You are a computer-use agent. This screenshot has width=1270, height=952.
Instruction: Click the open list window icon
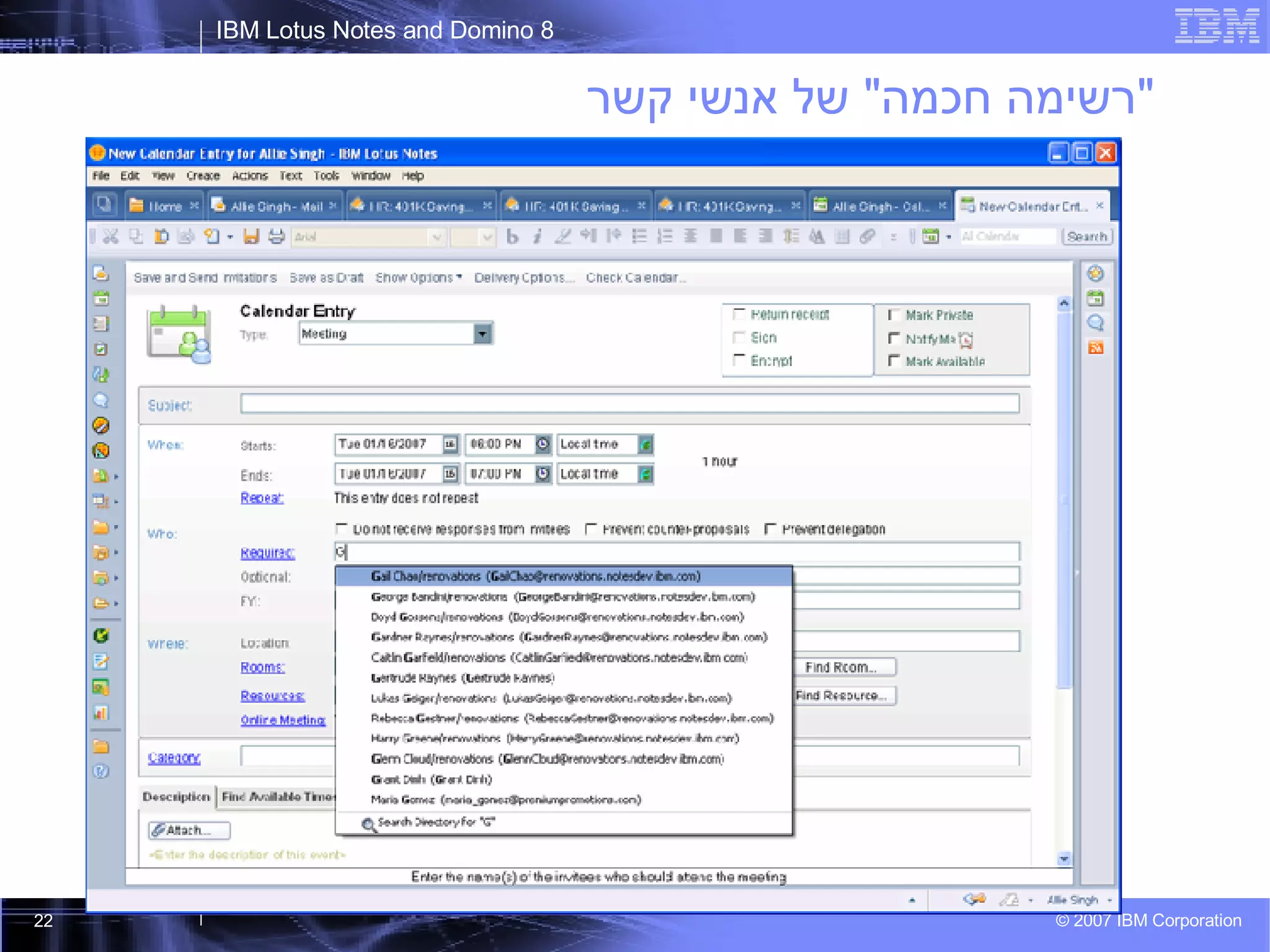point(104,204)
